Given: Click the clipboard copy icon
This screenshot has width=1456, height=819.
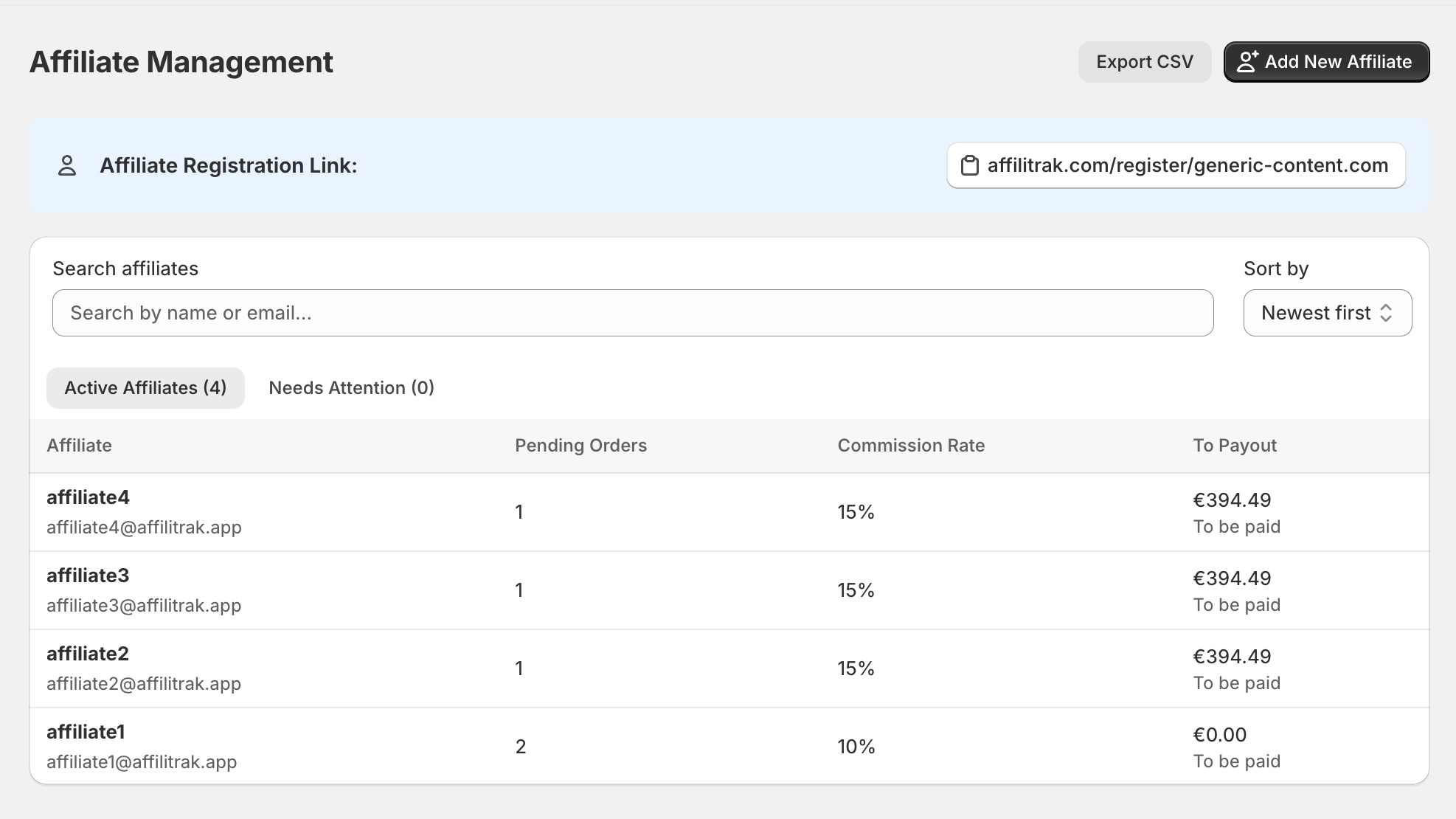Looking at the screenshot, I should click(969, 165).
